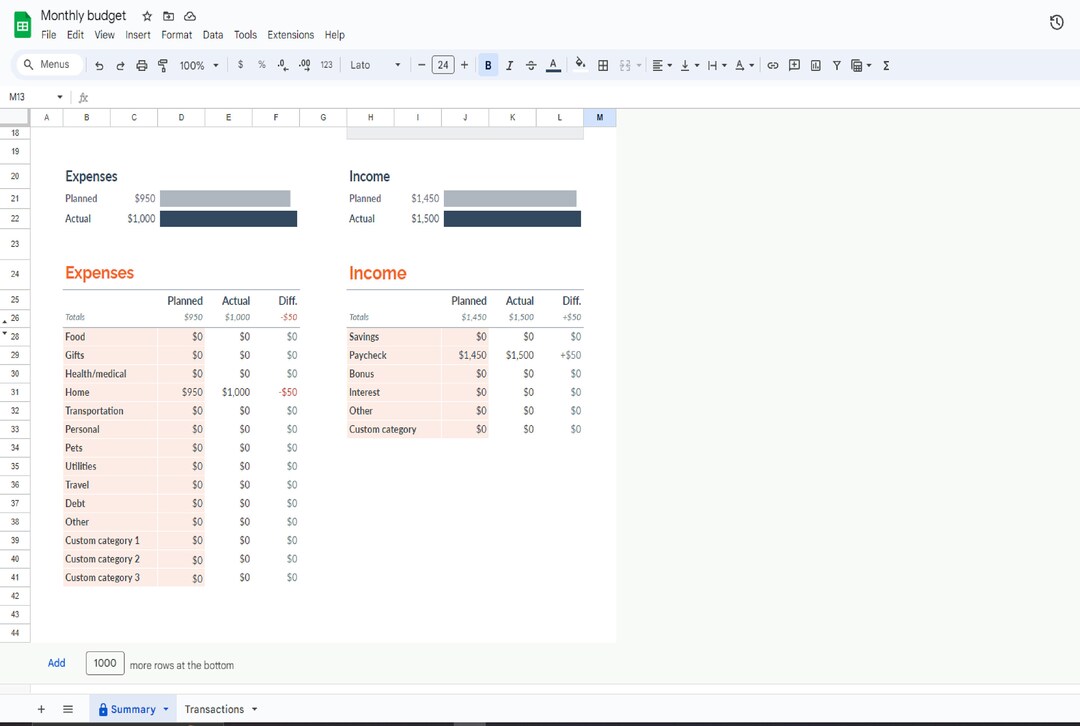
Task: Format as percent
Action: click(262, 65)
